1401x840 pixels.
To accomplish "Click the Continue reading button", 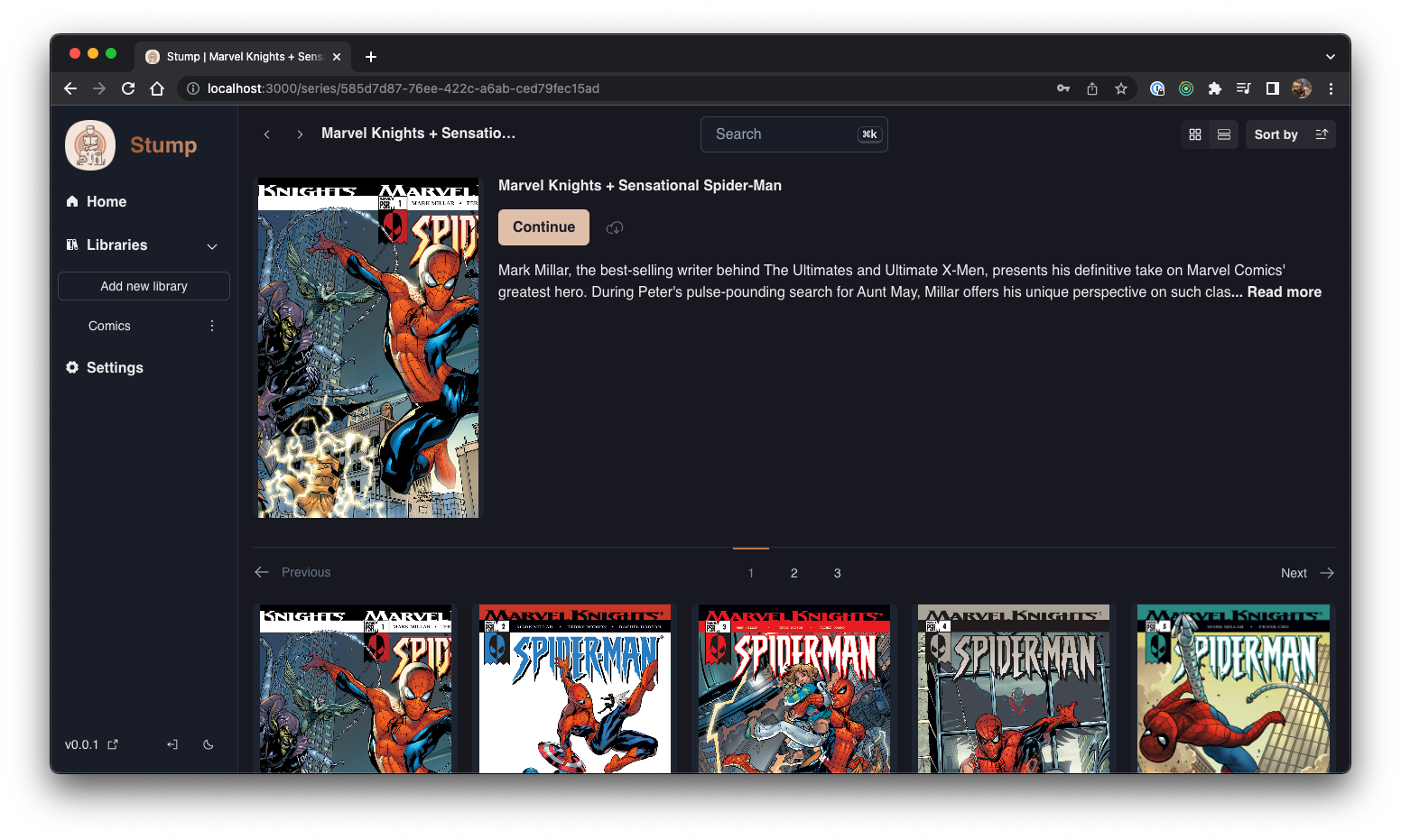I will click(543, 227).
